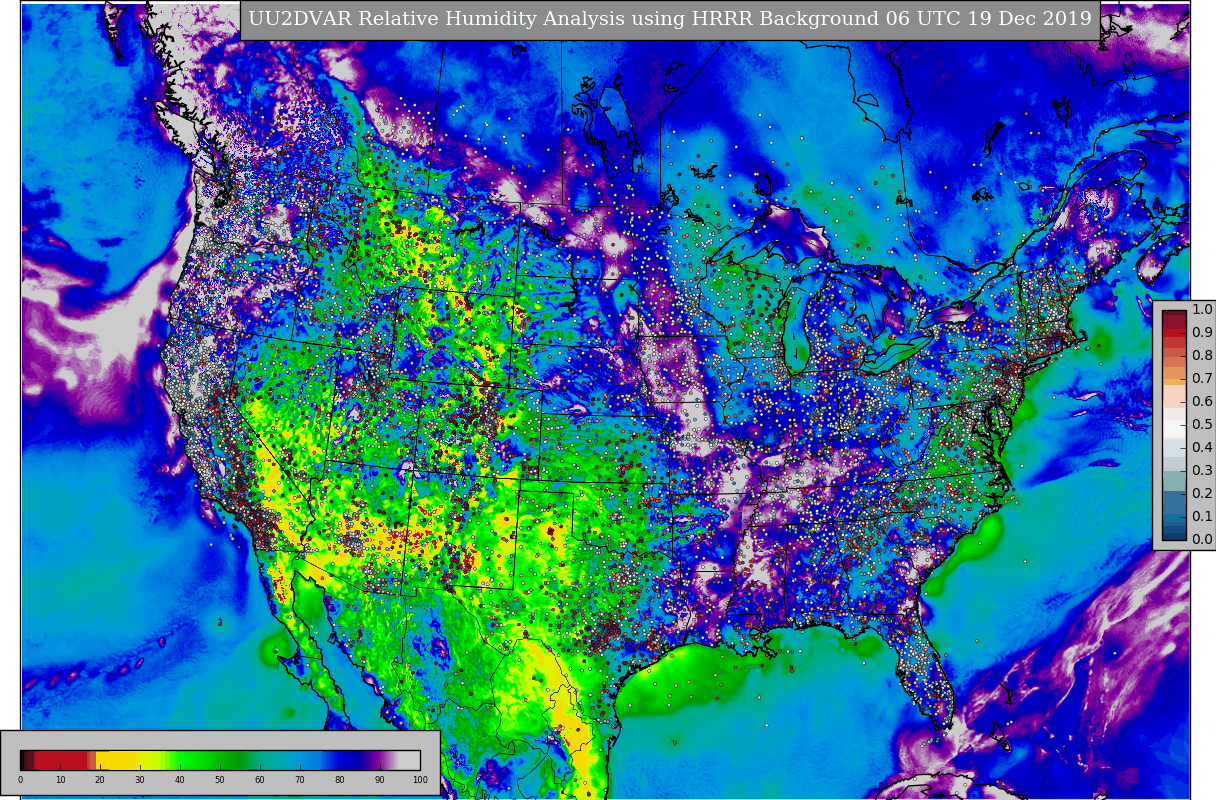Pick the dark blue swatch beside 0.0
The height and width of the screenshot is (800, 1216).
[1174, 534]
